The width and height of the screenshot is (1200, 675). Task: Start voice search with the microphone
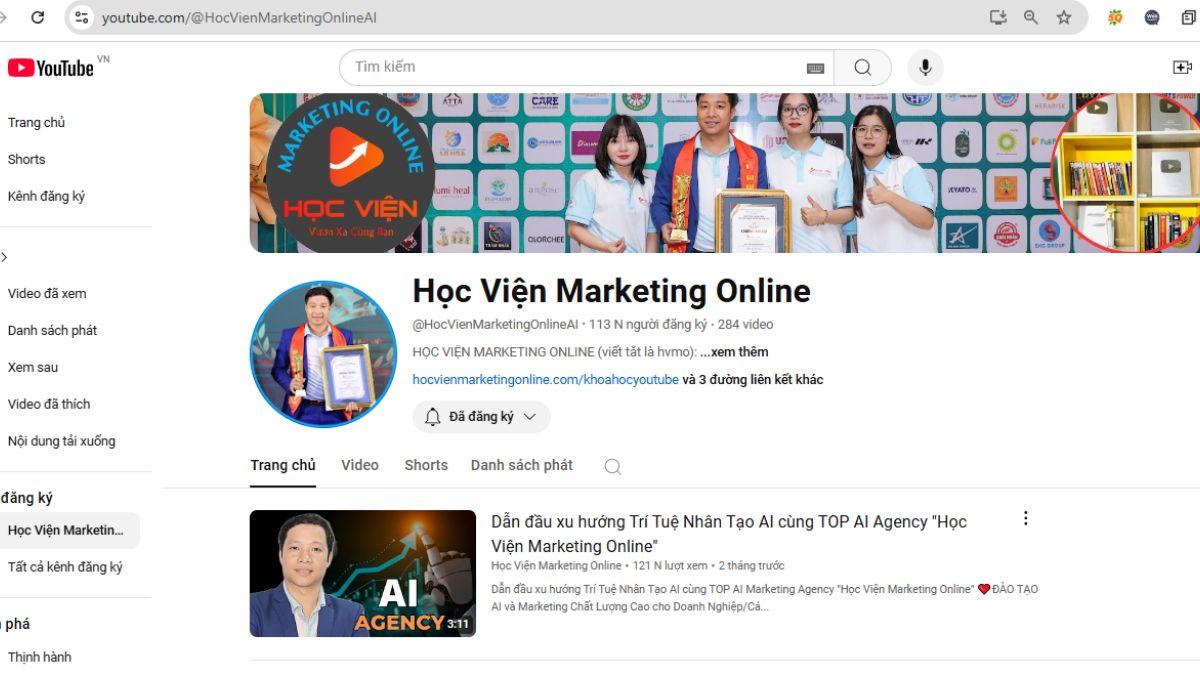pos(925,67)
